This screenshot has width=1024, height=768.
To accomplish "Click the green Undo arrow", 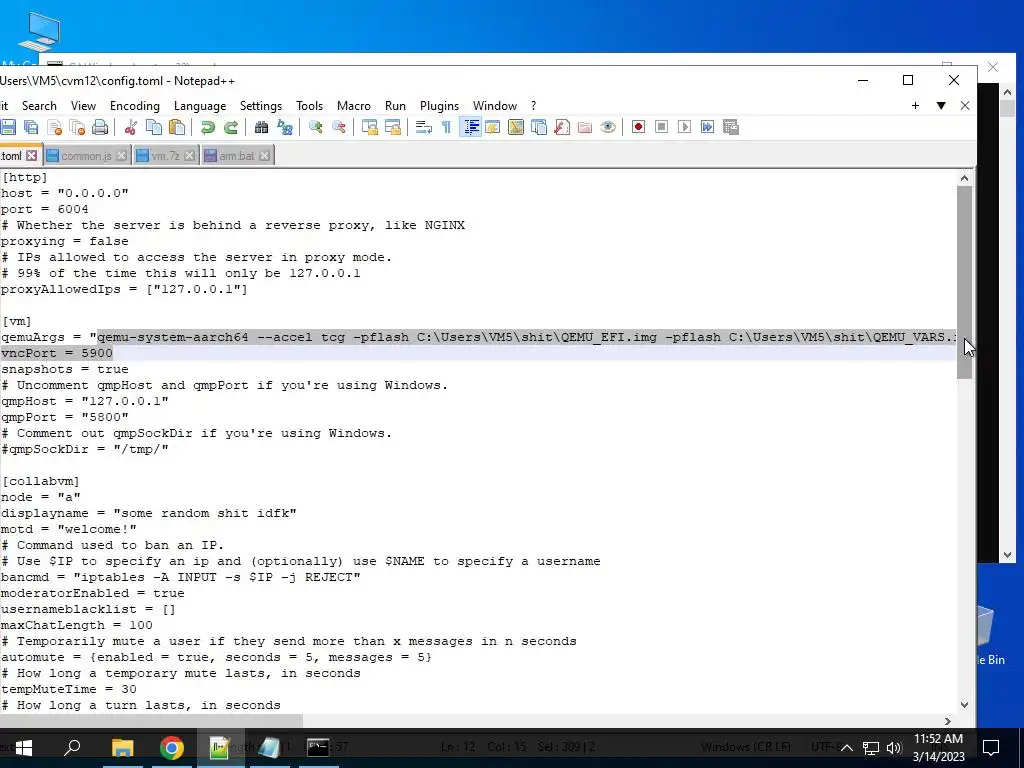I will (208, 127).
